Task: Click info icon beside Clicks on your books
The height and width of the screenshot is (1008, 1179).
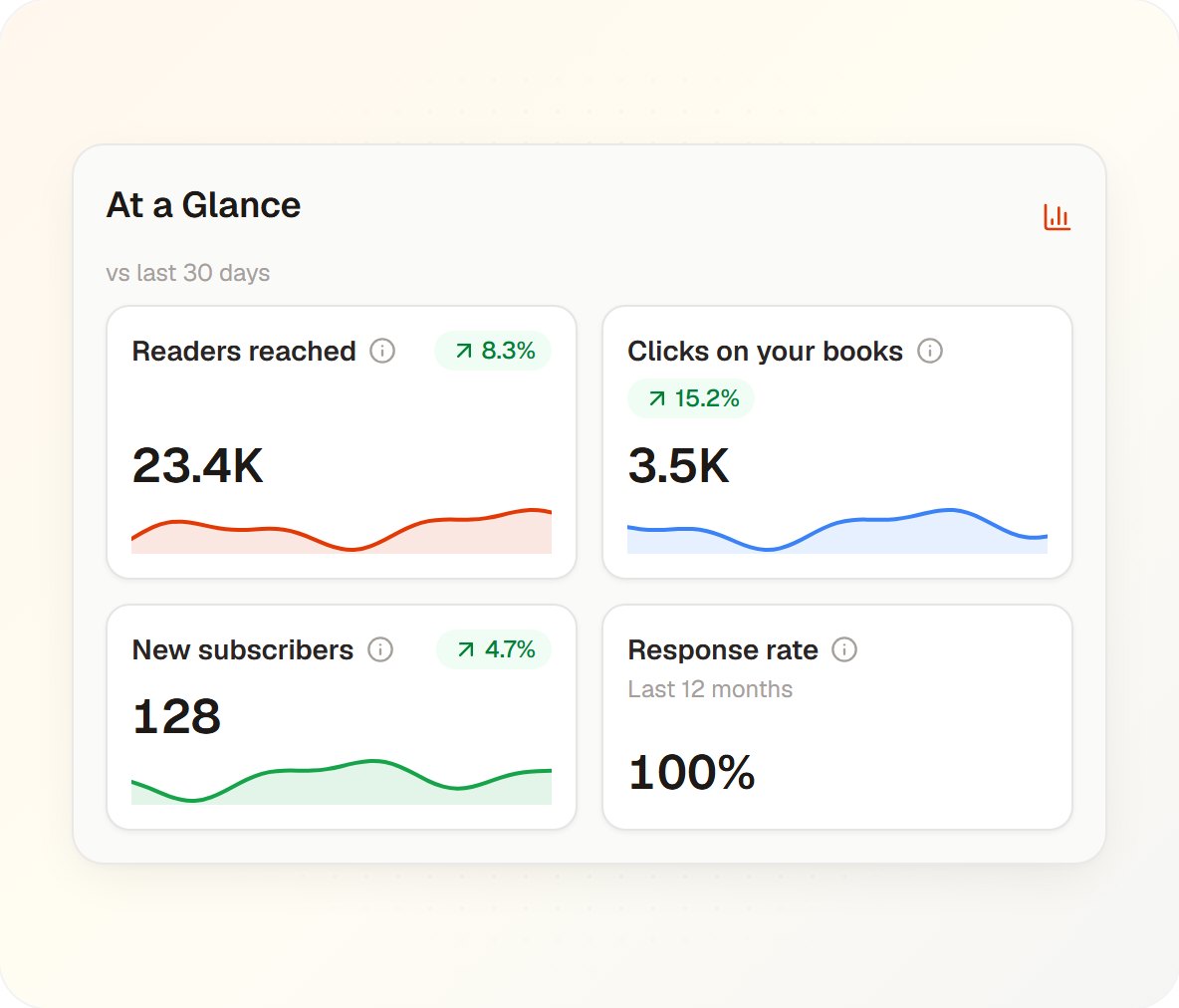Action: [929, 351]
